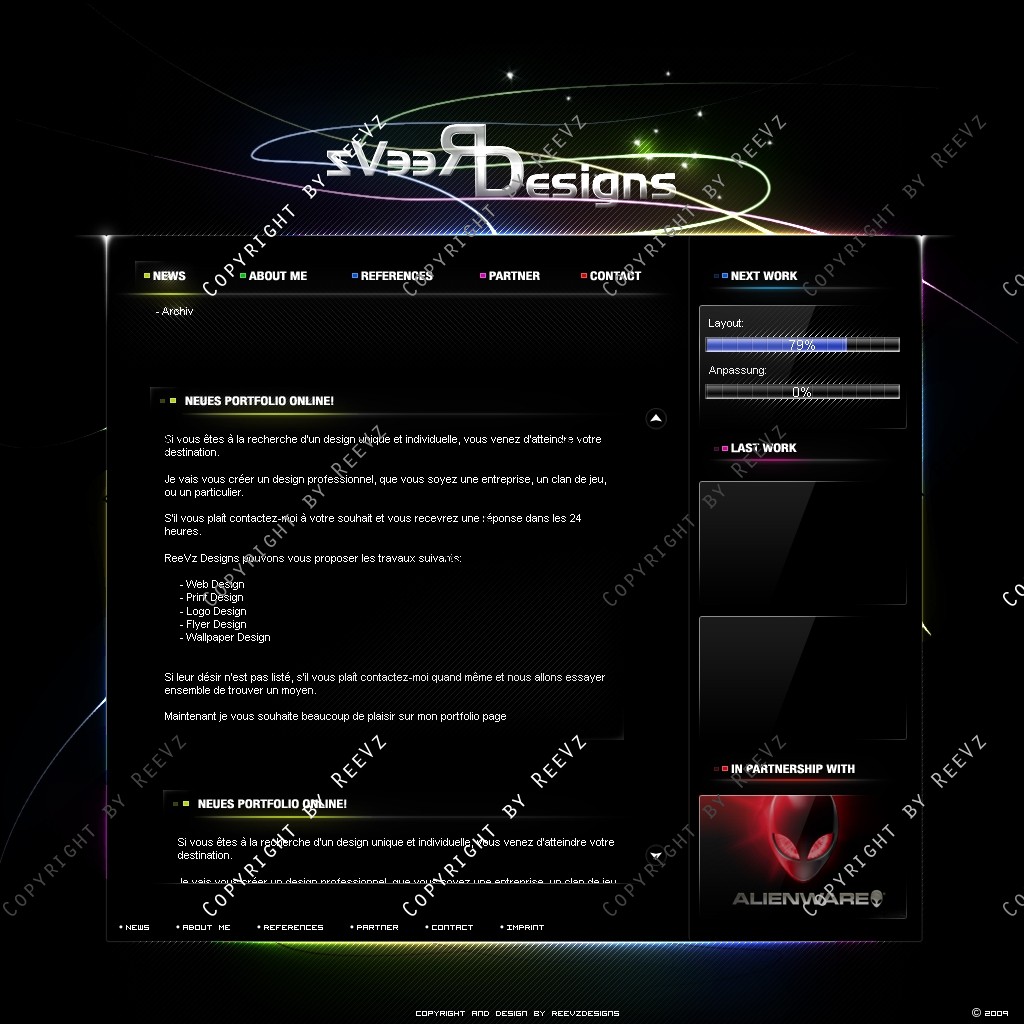The image size is (1024, 1024).
Task: Open the Contact page from the top menu
Action: coord(615,276)
